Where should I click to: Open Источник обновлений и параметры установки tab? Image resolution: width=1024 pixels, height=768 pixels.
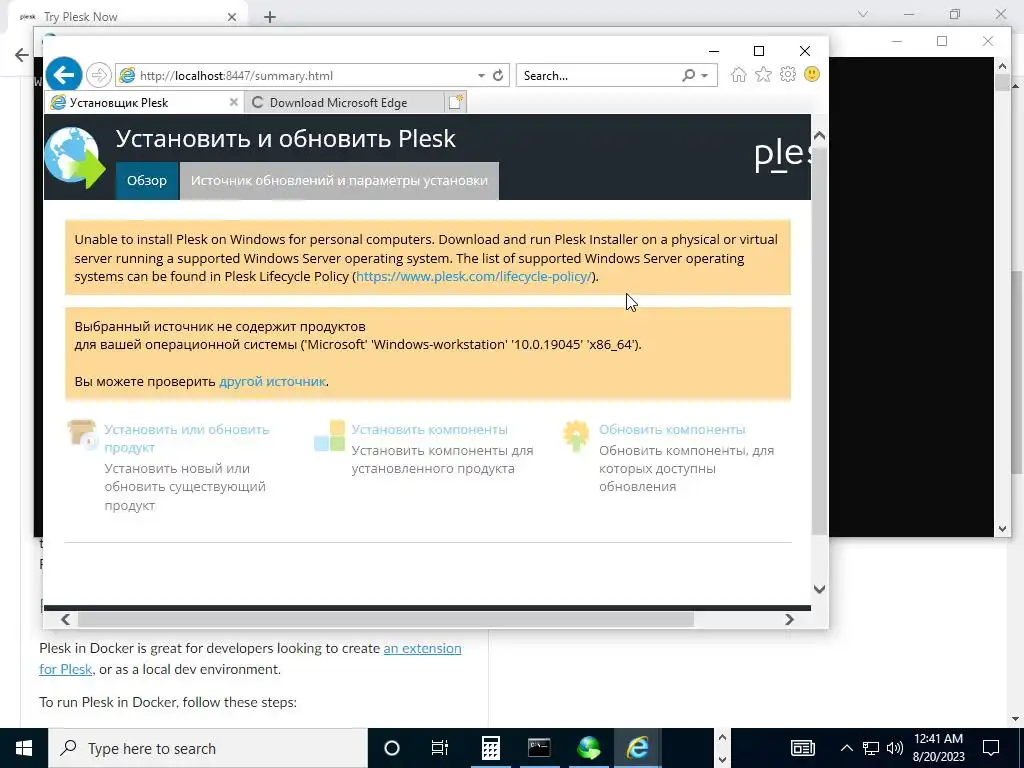click(339, 181)
